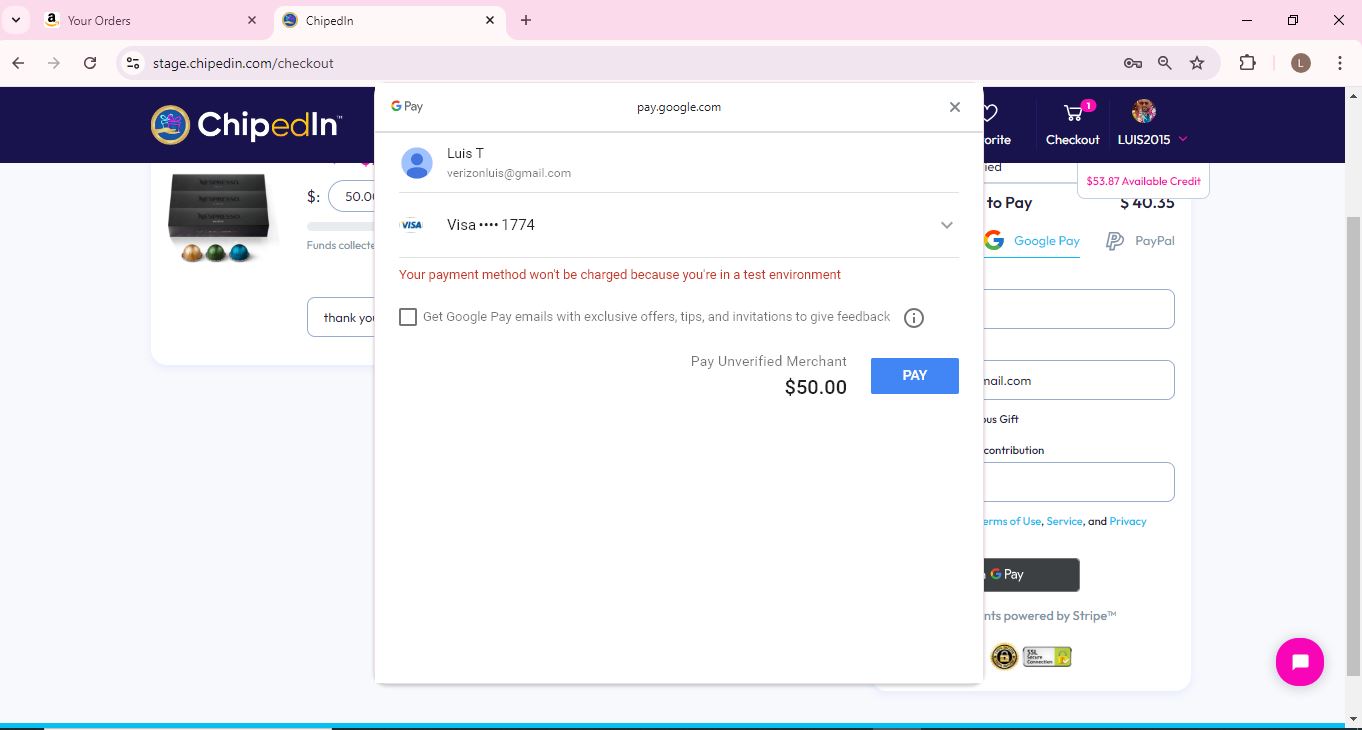Click the email input field ending mail.com

pos(1078,380)
